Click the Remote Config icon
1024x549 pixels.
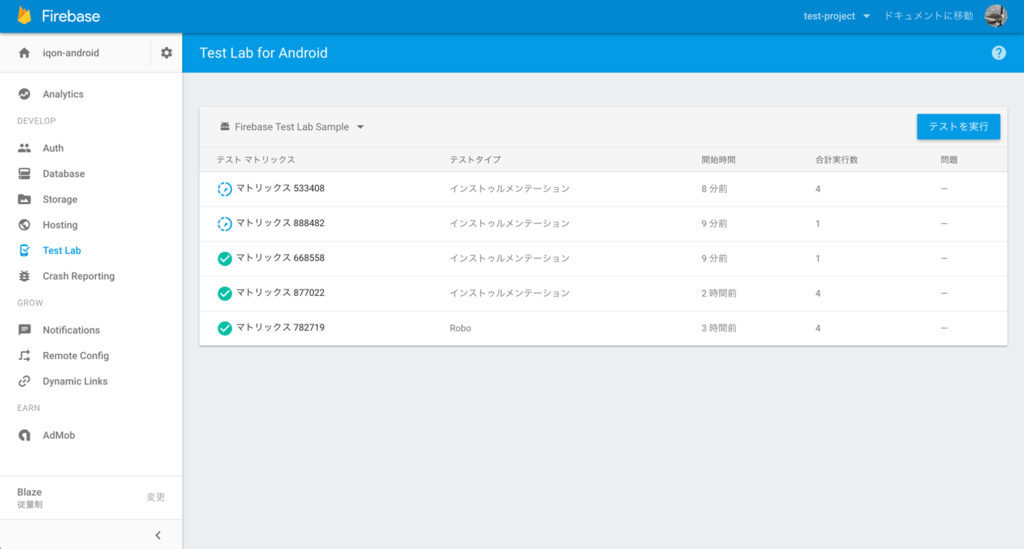[24, 356]
